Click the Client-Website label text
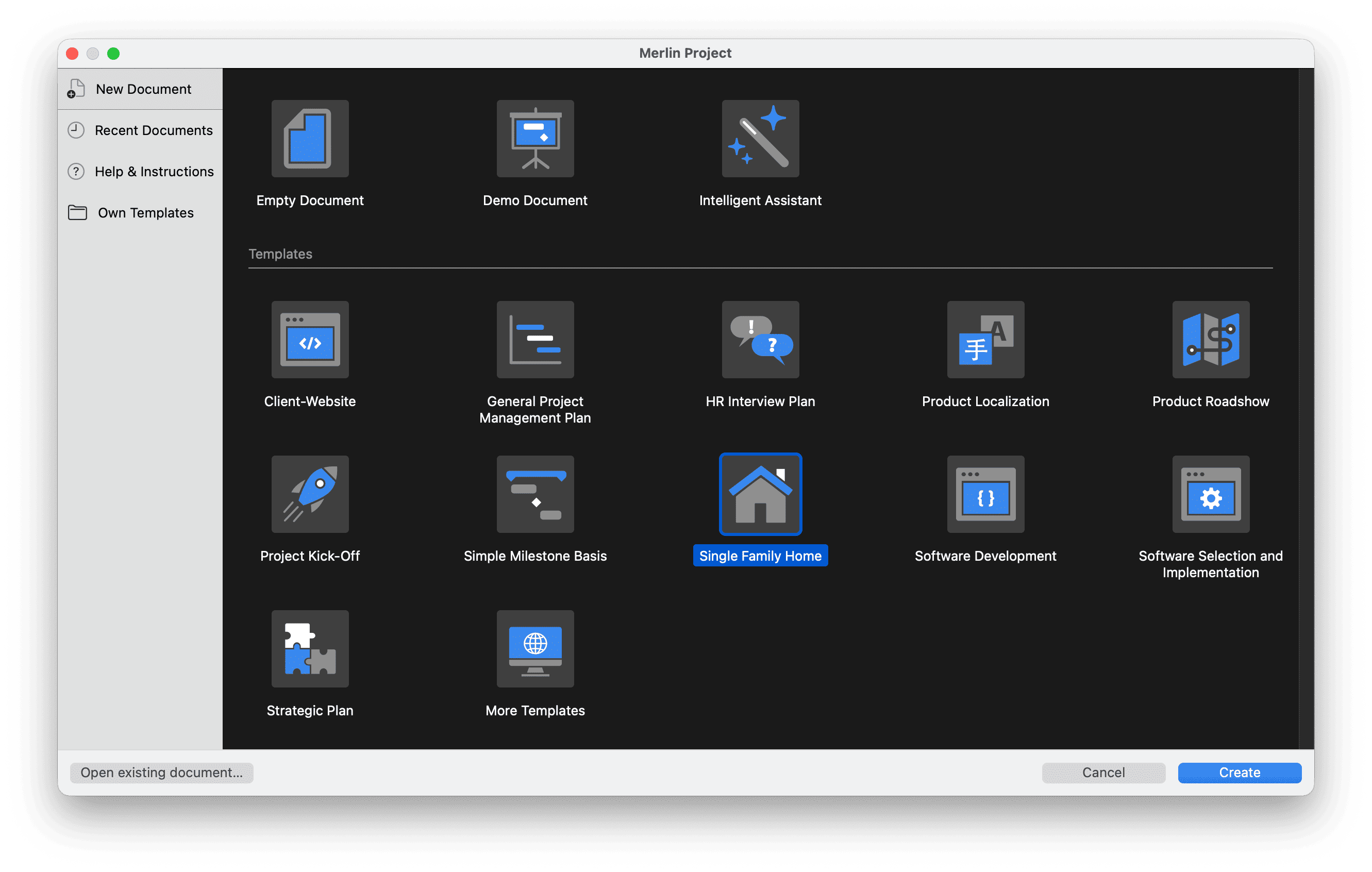1372x872 pixels. pos(310,401)
